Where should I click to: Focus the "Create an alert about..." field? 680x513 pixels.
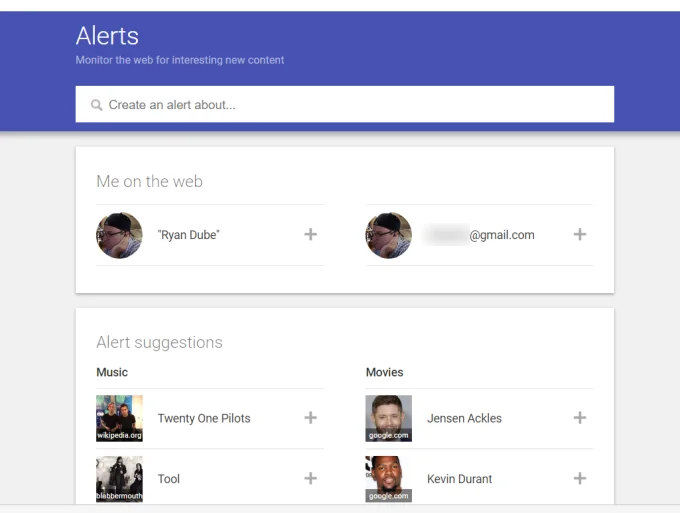(x=345, y=104)
